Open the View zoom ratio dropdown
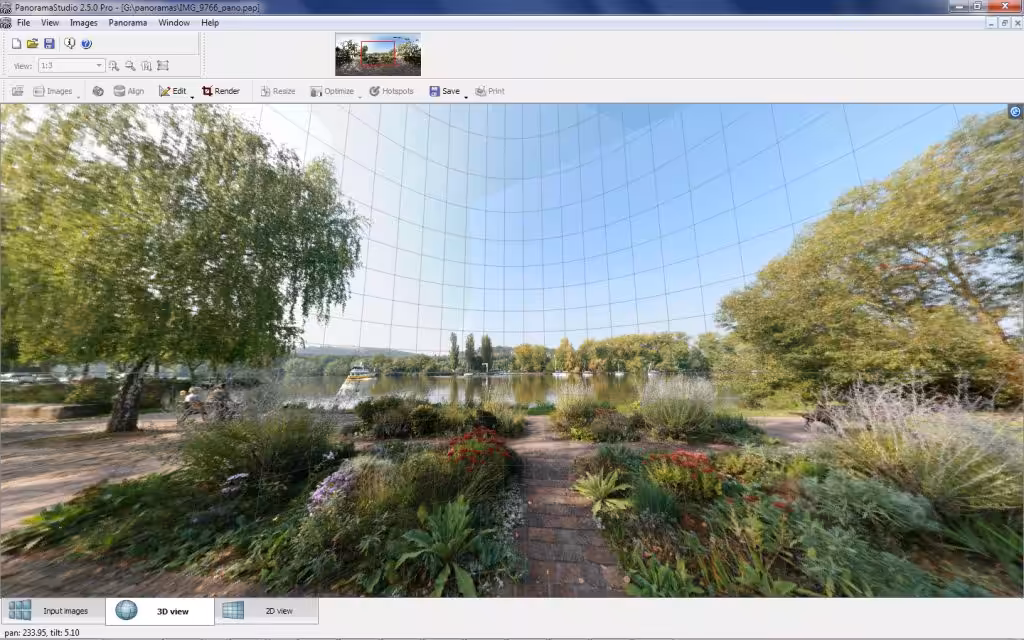The height and width of the screenshot is (640, 1024). 99,66
